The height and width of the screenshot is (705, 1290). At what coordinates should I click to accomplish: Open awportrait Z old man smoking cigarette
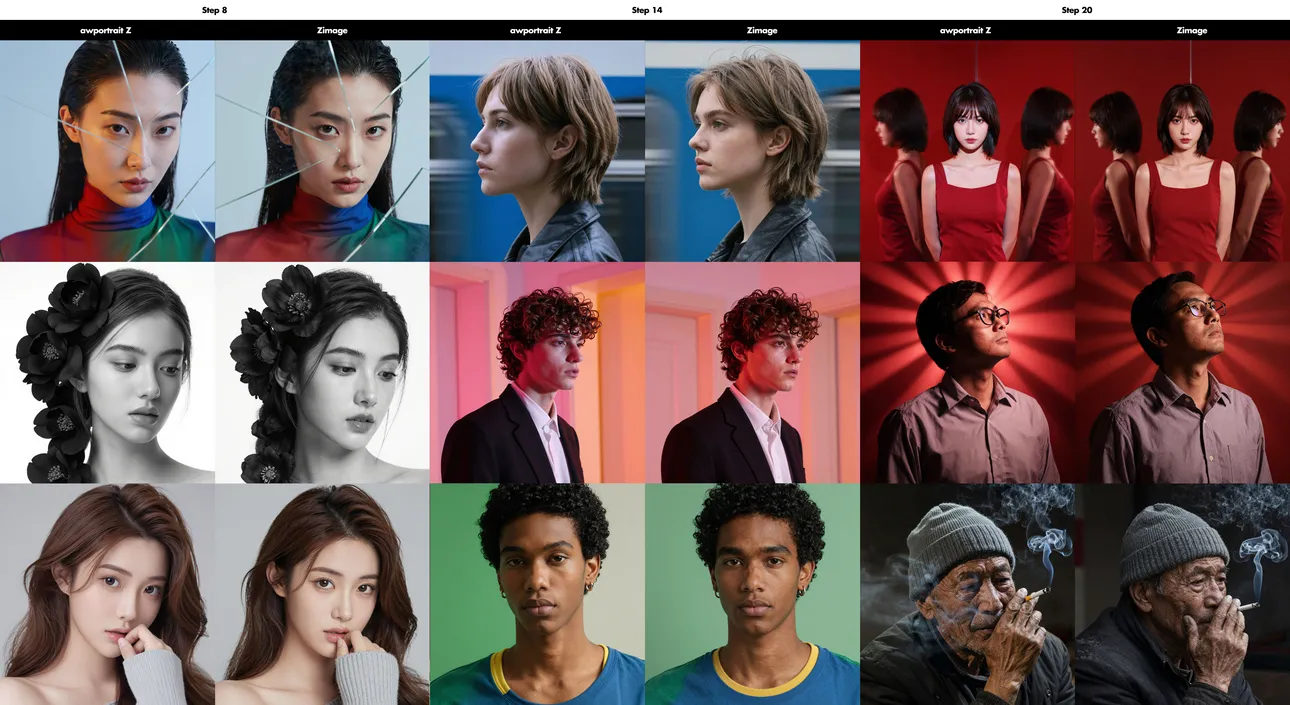coord(967,595)
